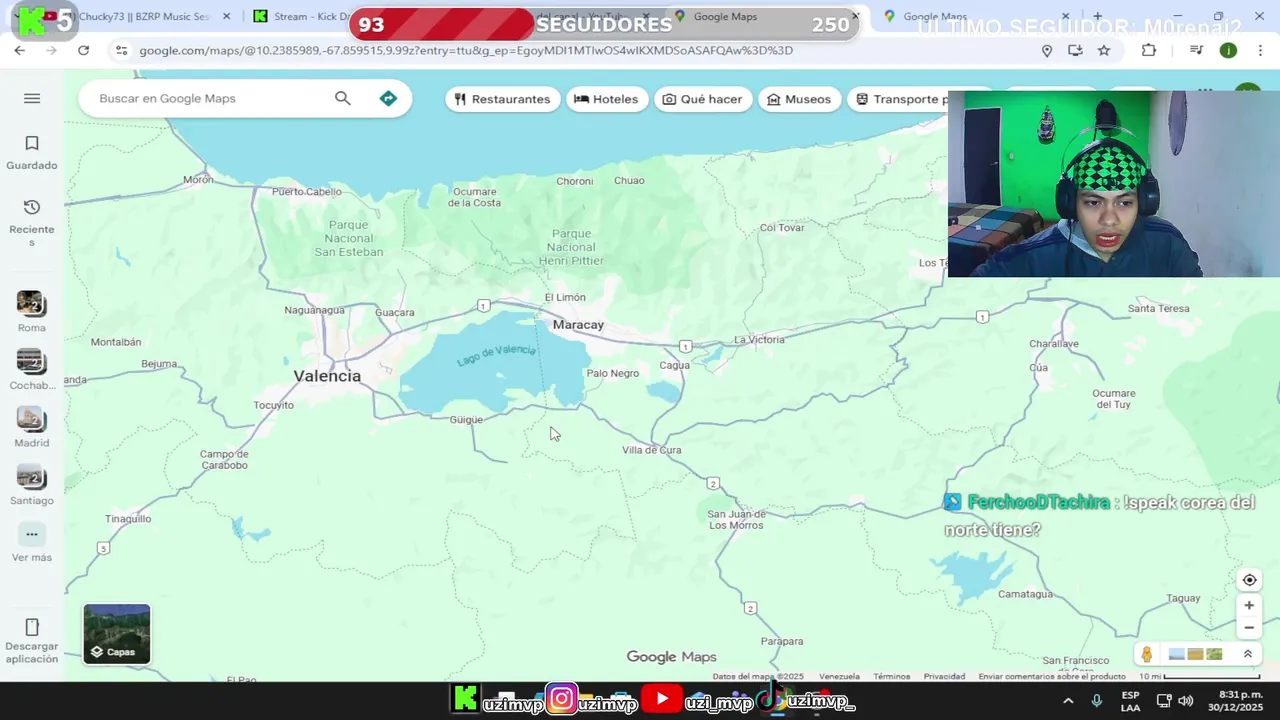1280x720 pixels.
Task: Zoom out the map with minus button
Action: 1249,628
